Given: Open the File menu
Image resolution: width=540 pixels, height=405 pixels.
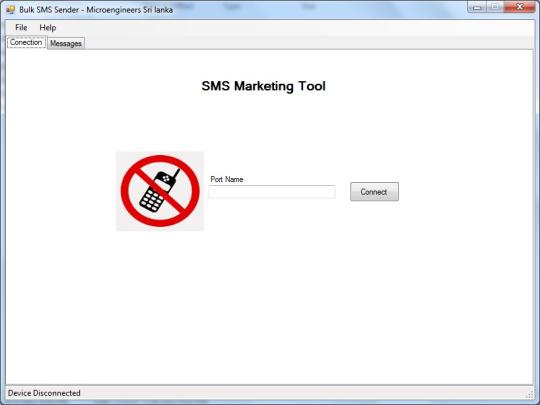Looking at the screenshot, I should [21, 28].
